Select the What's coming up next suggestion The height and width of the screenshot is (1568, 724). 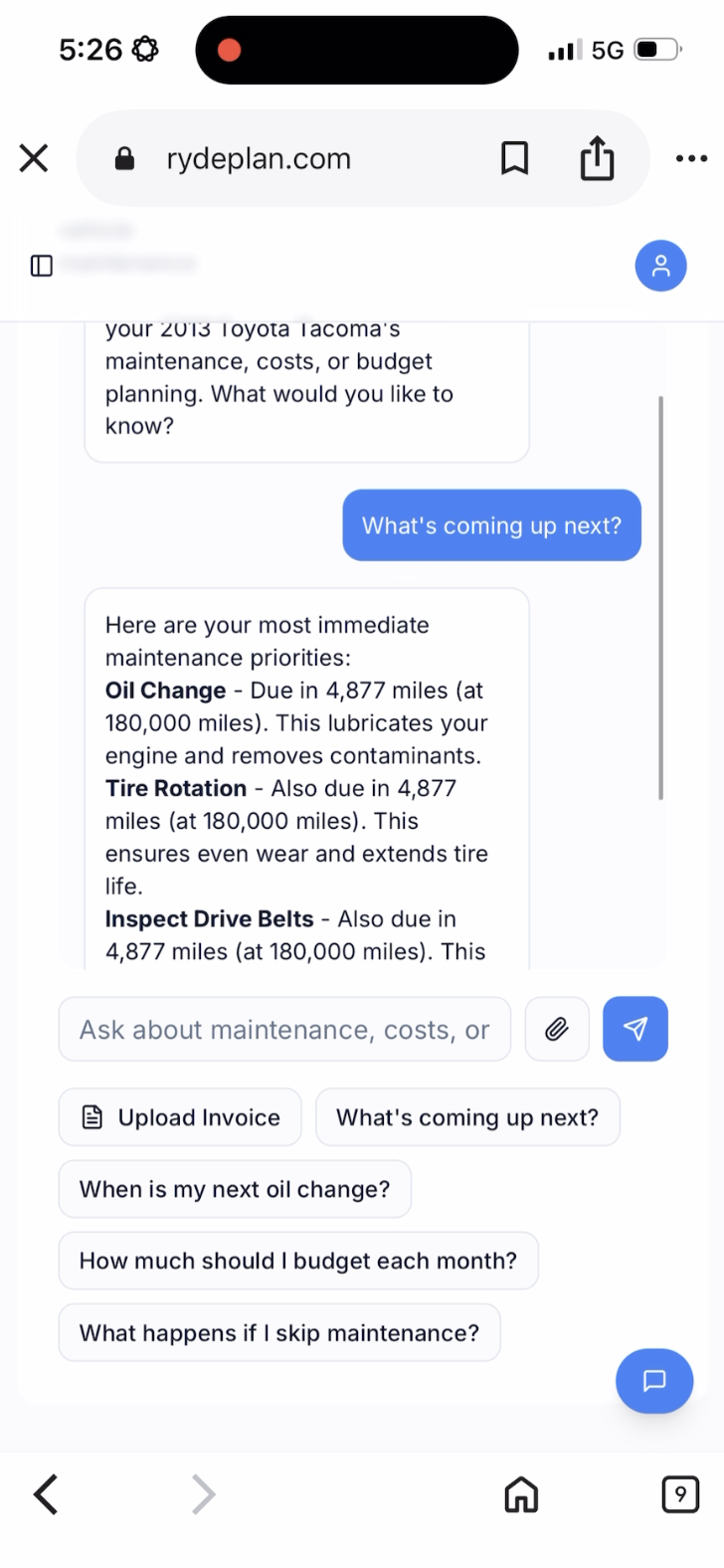pyautogui.click(x=467, y=1117)
